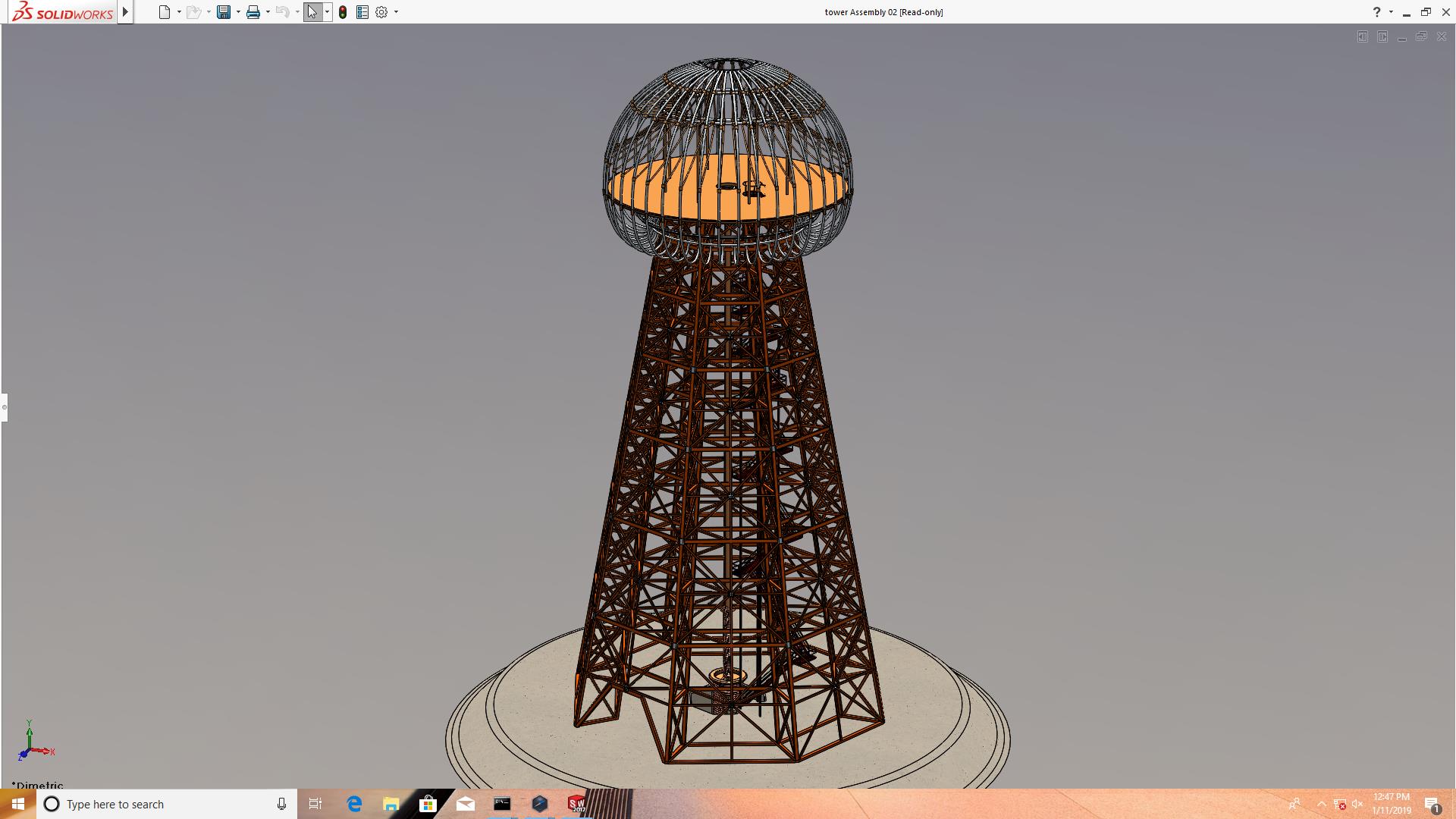The image size is (1456, 819).
Task: Activate the Select arrow tool
Action: point(312,12)
